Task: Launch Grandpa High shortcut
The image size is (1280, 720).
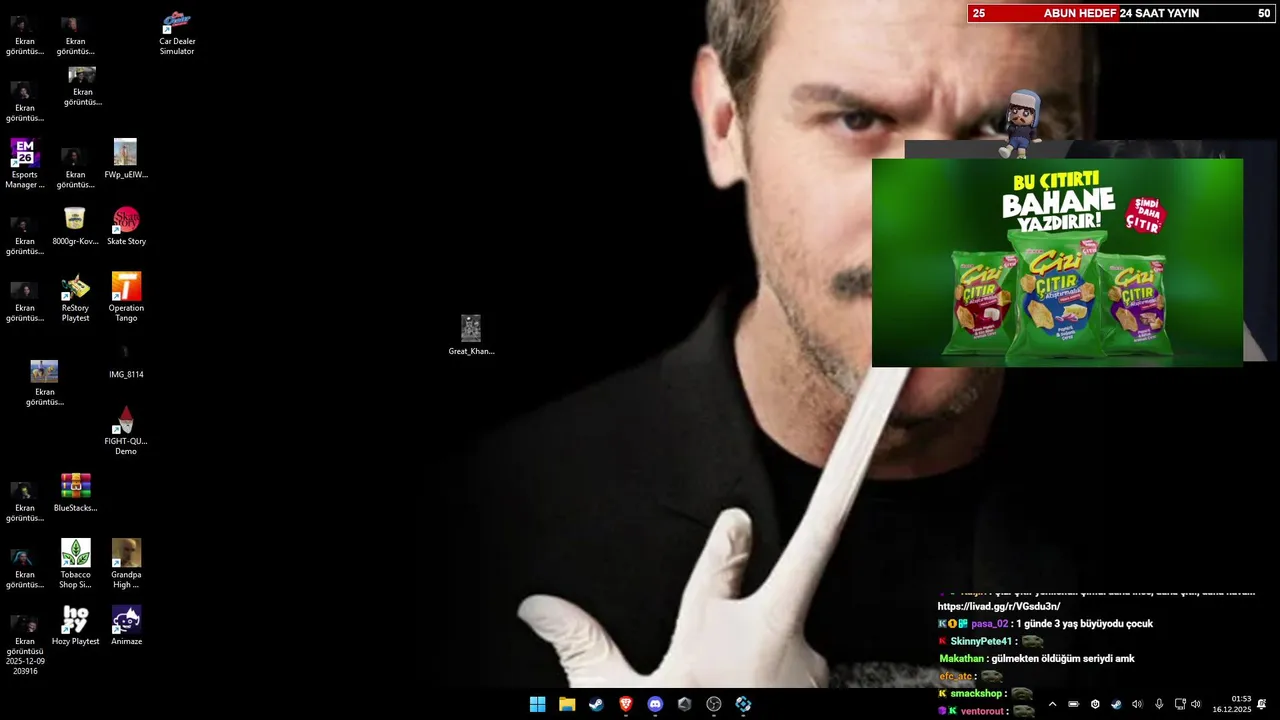Action: point(126,564)
